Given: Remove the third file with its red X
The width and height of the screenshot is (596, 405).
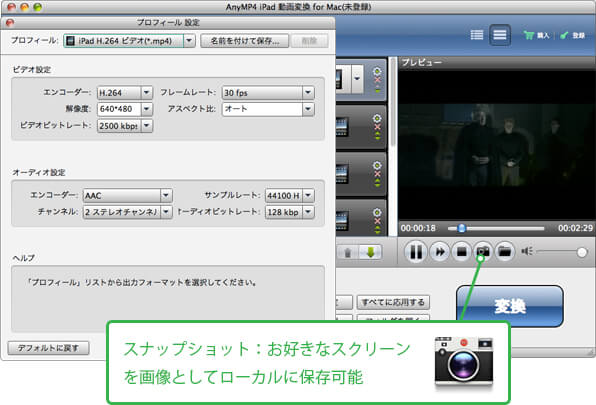Looking at the screenshot, I should pos(377,174).
